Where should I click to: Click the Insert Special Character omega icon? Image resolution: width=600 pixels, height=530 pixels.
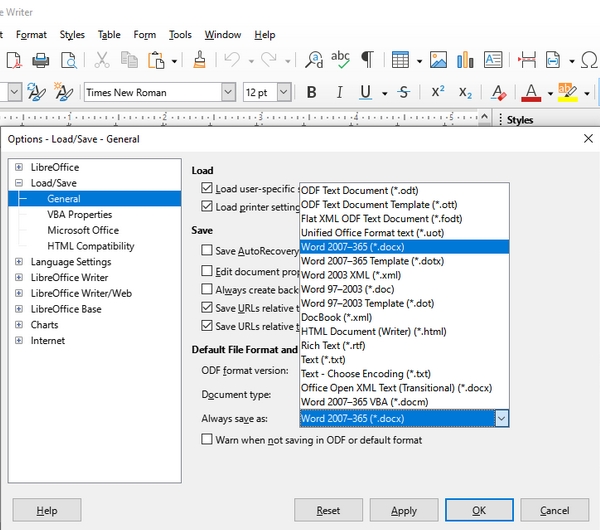coord(589,60)
